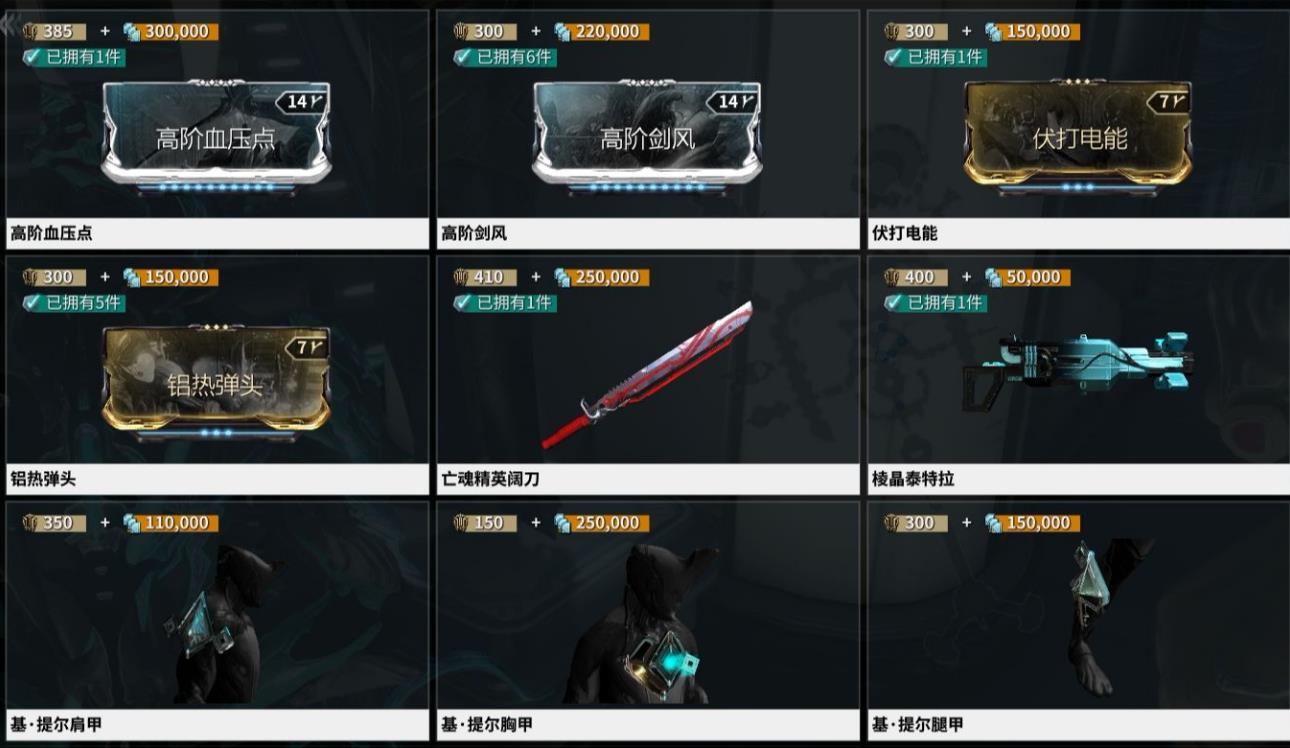Click the 高阶剑风 name label bar
This screenshot has width=1290, height=748.
647,234
